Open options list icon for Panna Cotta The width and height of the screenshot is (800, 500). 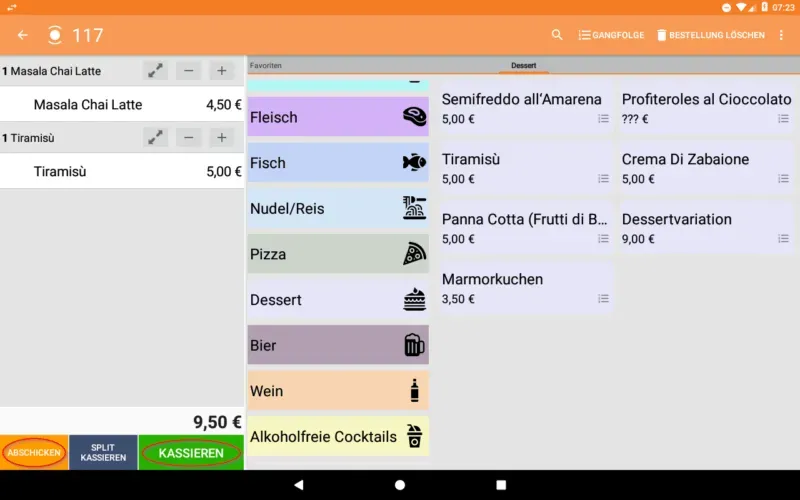click(604, 239)
